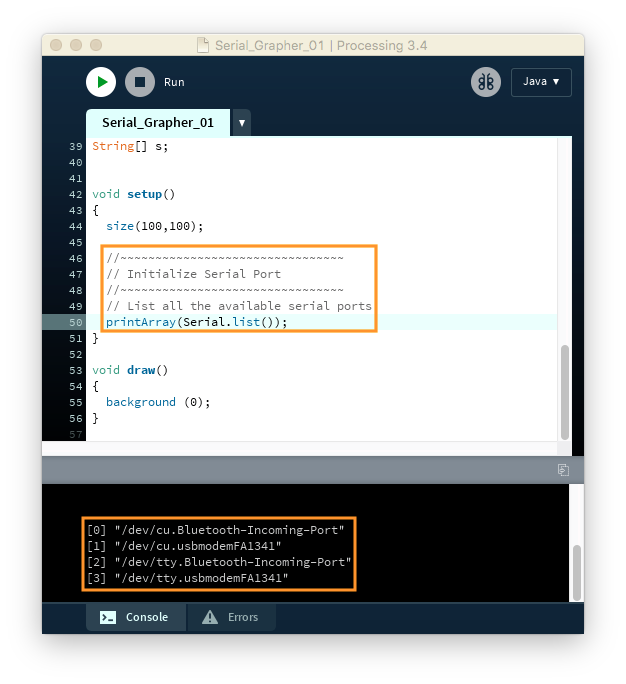Click the "String[] s;" declaration line

pos(130,146)
